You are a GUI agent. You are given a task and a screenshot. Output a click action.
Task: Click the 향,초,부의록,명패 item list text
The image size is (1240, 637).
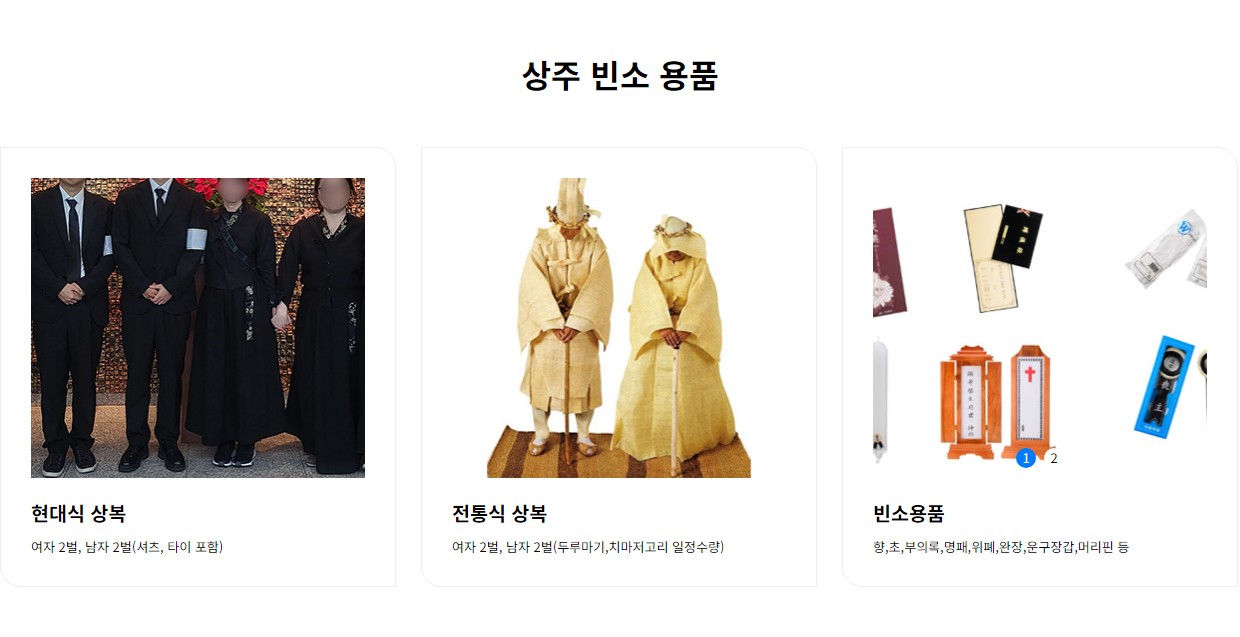pos(1001,547)
